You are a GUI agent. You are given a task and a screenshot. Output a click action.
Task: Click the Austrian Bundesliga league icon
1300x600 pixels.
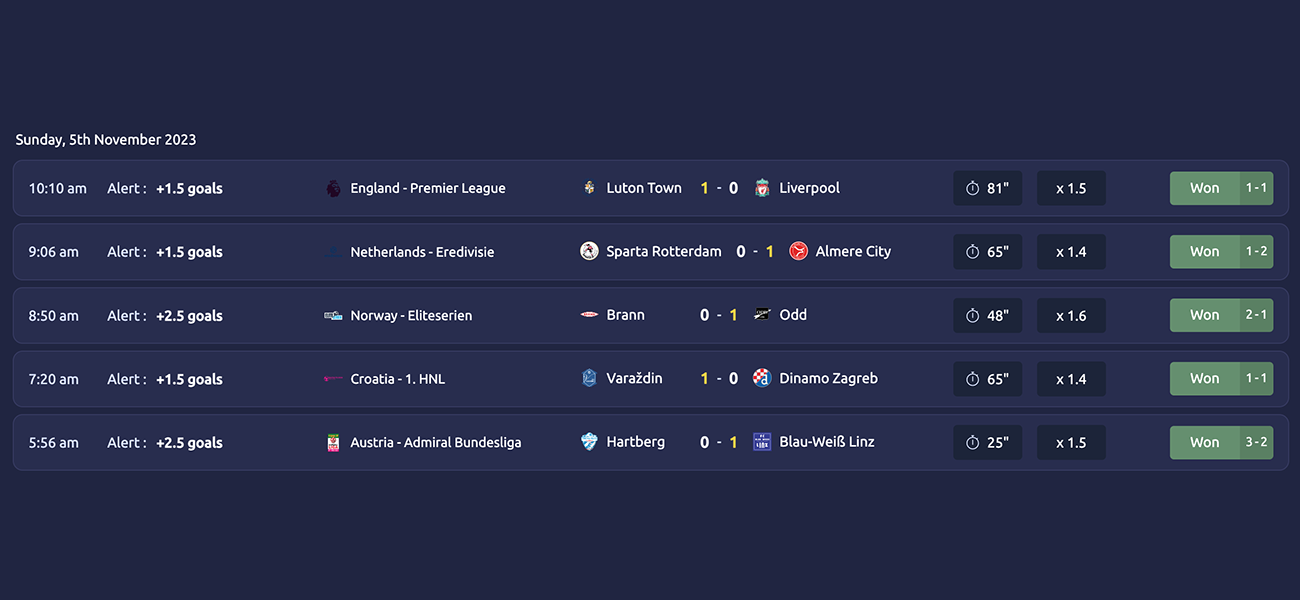333,442
